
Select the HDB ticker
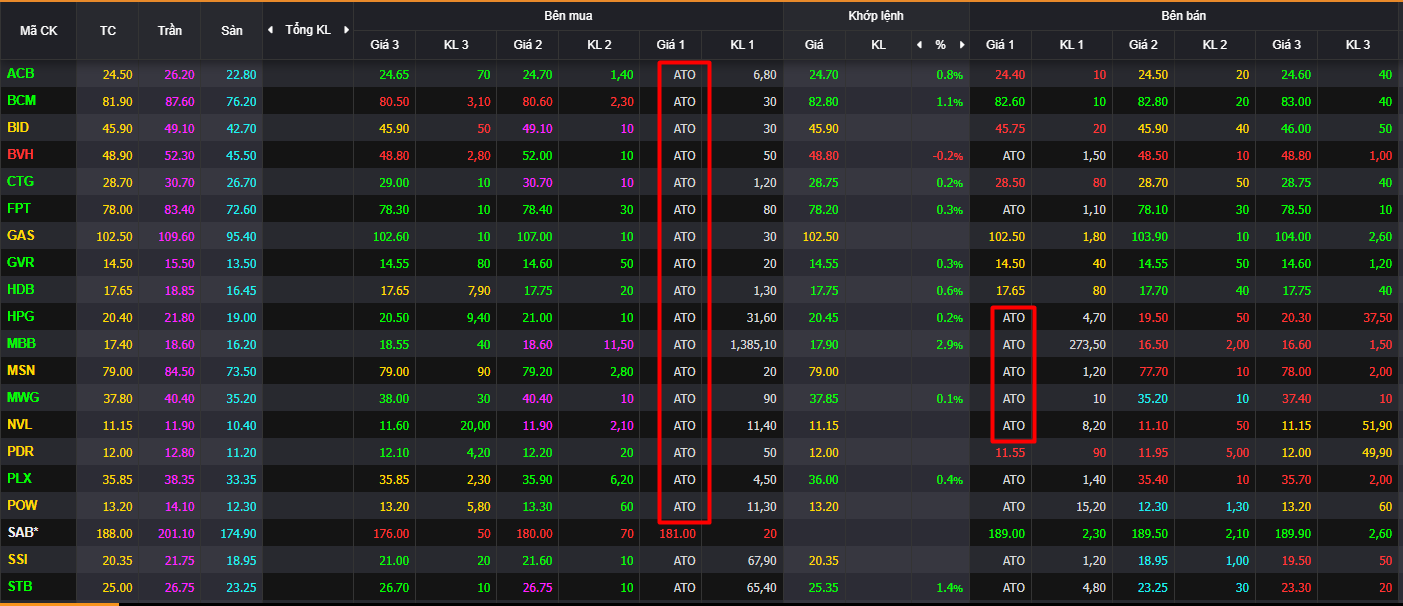tap(20, 290)
